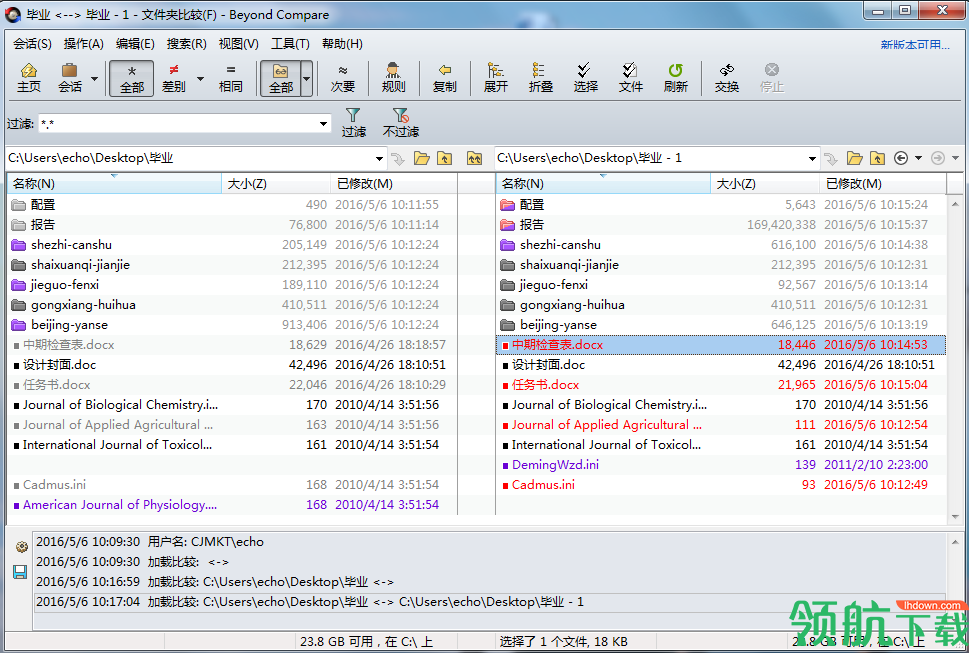969x653 pixels.
Task: Open the 操作(A) menu
Action: click(x=83, y=44)
